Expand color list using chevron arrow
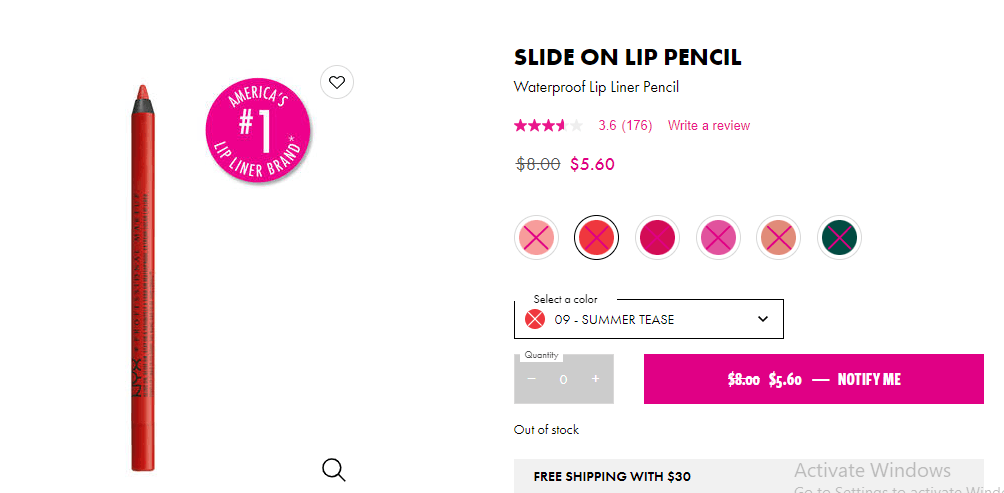This screenshot has height=493, width=1004. tap(763, 320)
